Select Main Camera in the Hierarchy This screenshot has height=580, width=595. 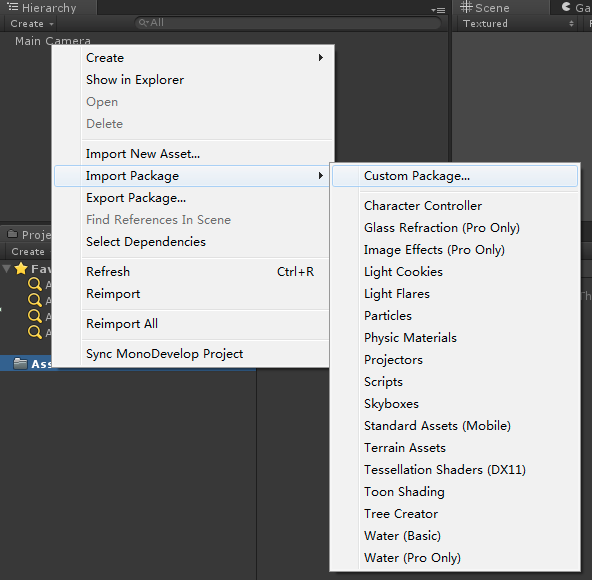53,41
